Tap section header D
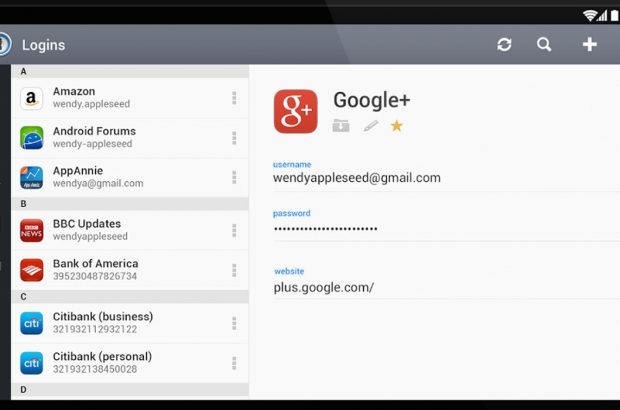Screen dimensions: 620x410 coord(130,390)
